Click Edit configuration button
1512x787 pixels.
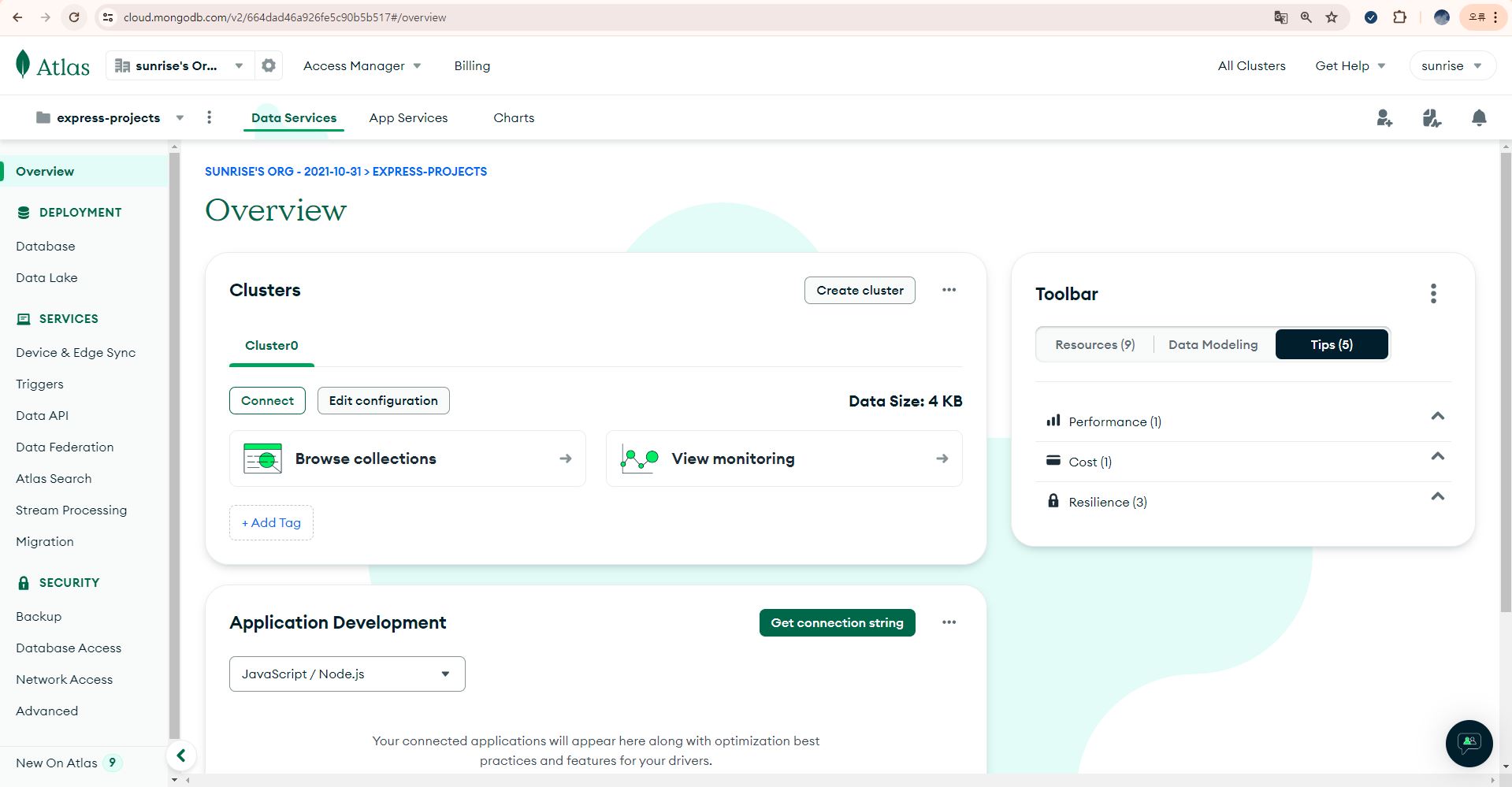(x=383, y=401)
